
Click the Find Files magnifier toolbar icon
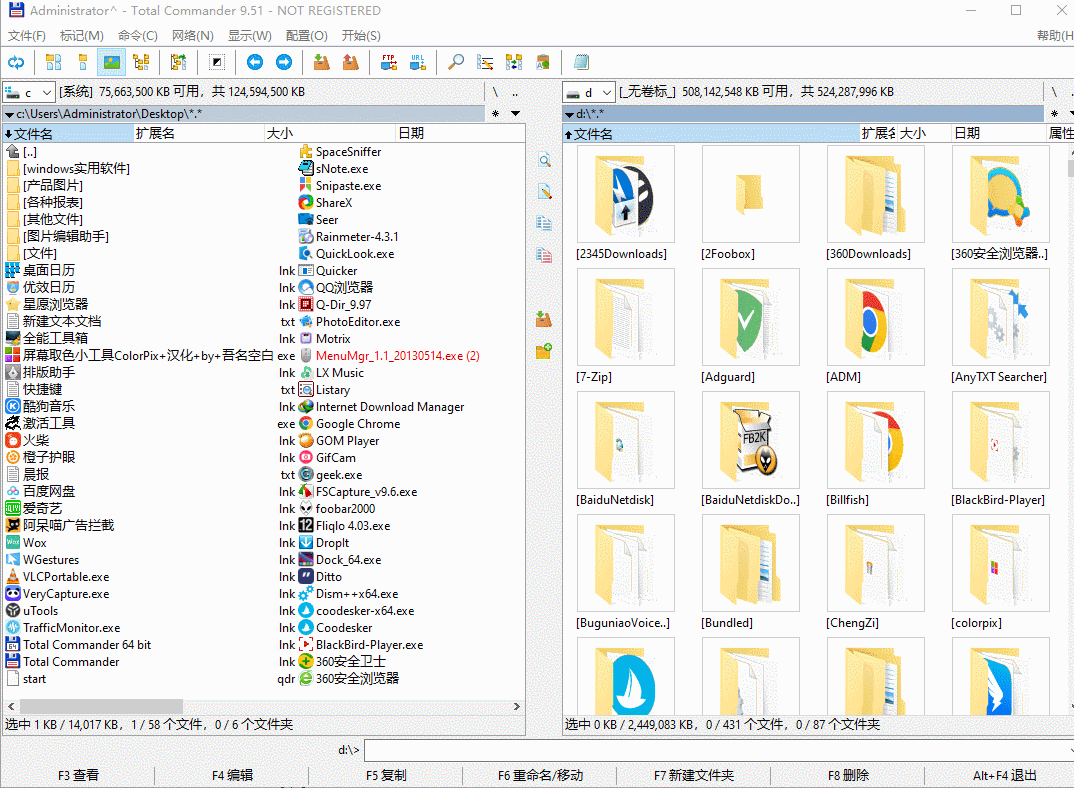coord(455,62)
